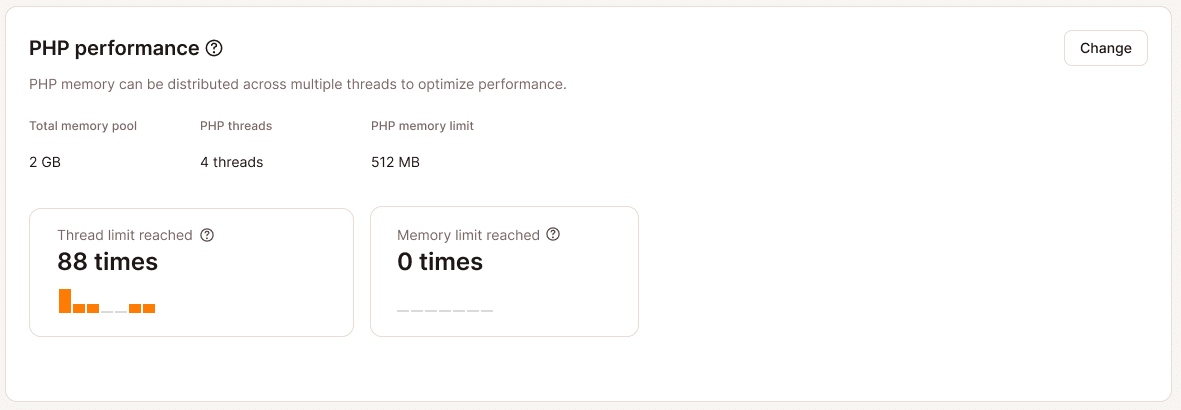Open the Thread limit reached help tooltip icon
Image resolution: width=1181 pixels, height=410 pixels.
coord(207,235)
